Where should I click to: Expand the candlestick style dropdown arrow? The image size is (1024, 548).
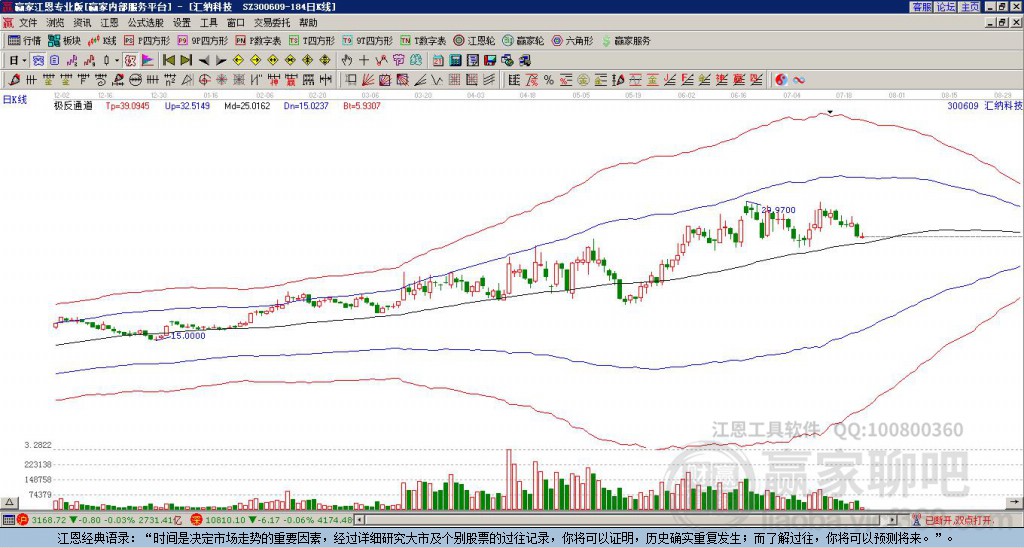pyautogui.click(x=117, y=61)
